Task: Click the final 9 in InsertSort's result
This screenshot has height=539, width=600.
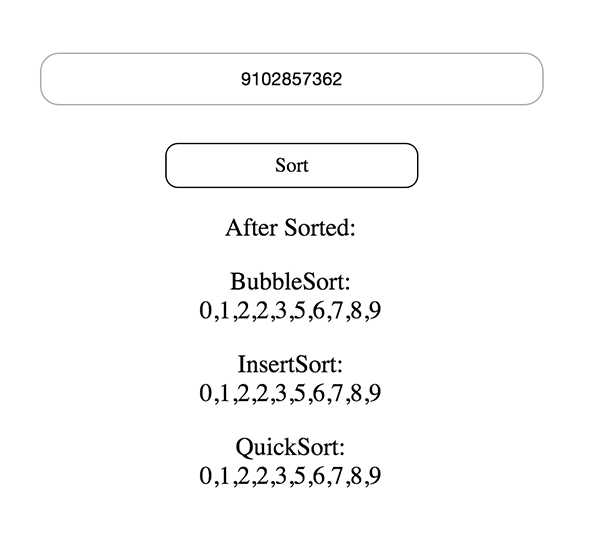Action: tap(375, 393)
